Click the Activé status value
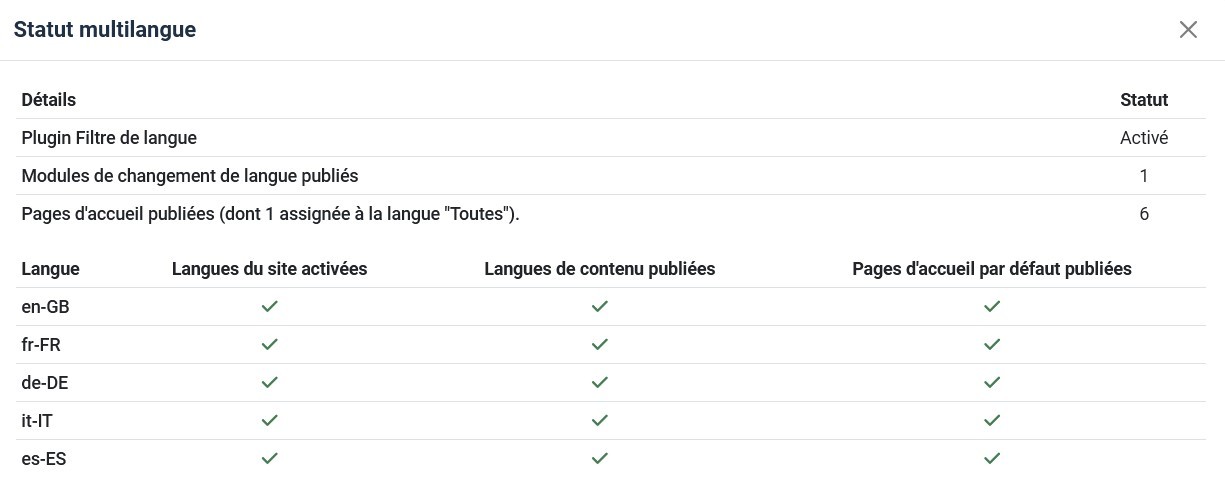This screenshot has width=1225, height=494. pos(1144,138)
